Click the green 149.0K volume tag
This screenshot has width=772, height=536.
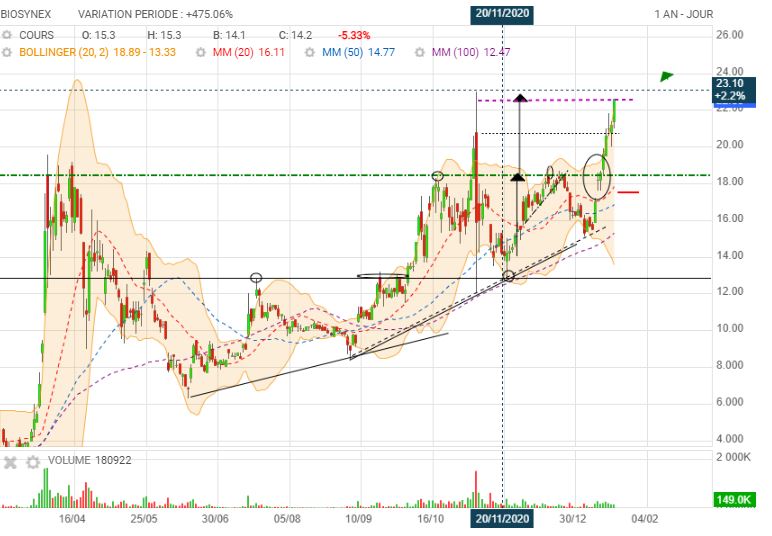[x=734, y=500]
